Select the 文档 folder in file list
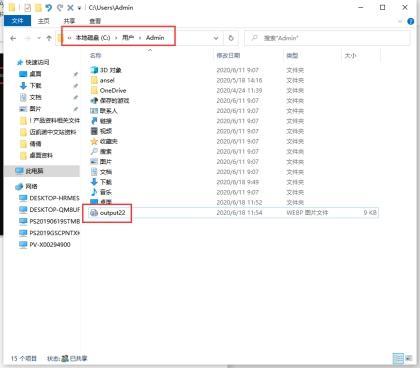The image size is (420, 368). [106, 172]
